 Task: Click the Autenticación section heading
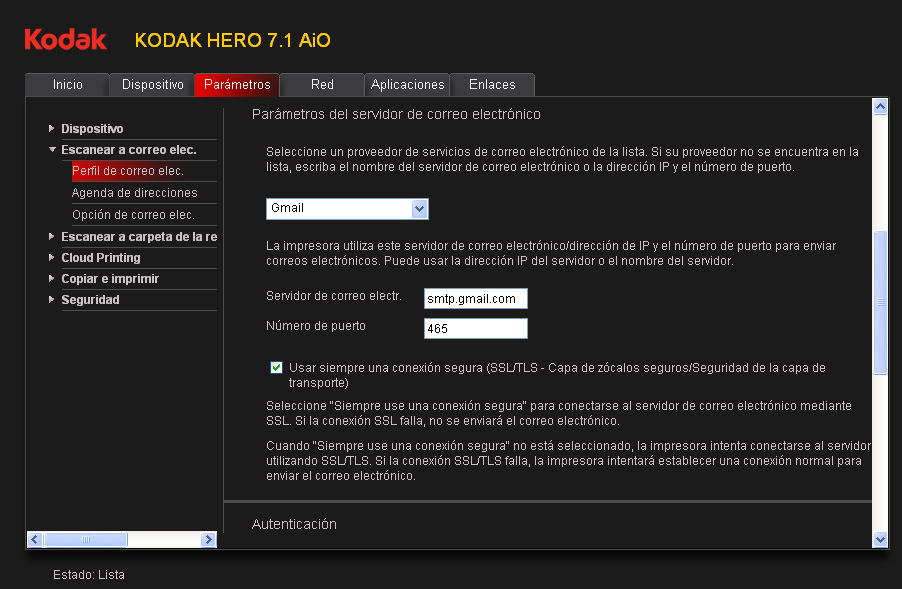[294, 524]
